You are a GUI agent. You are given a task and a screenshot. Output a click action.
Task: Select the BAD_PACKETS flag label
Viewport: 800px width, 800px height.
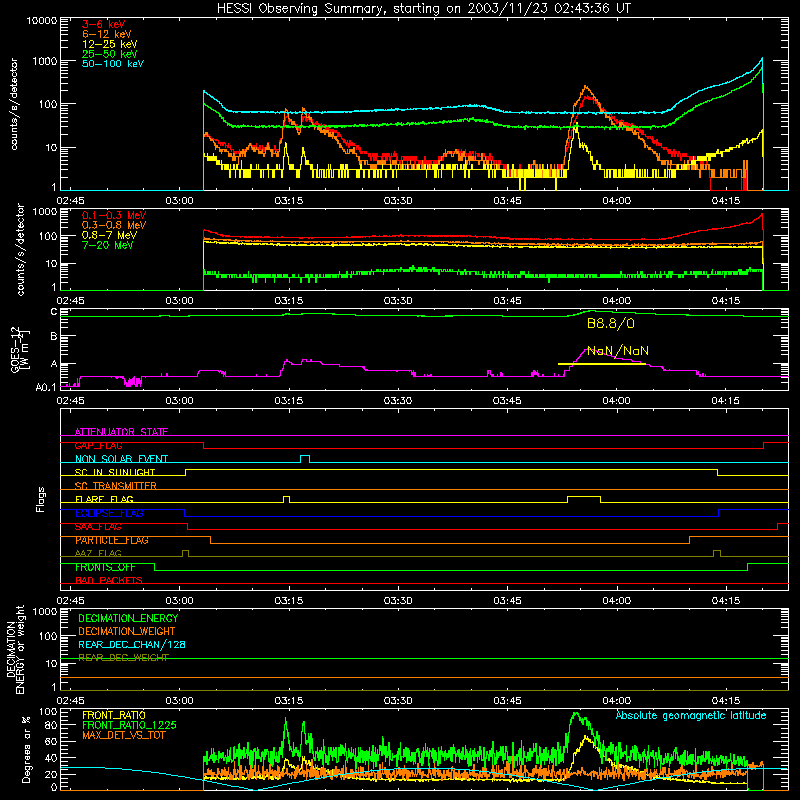tap(109, 581)
